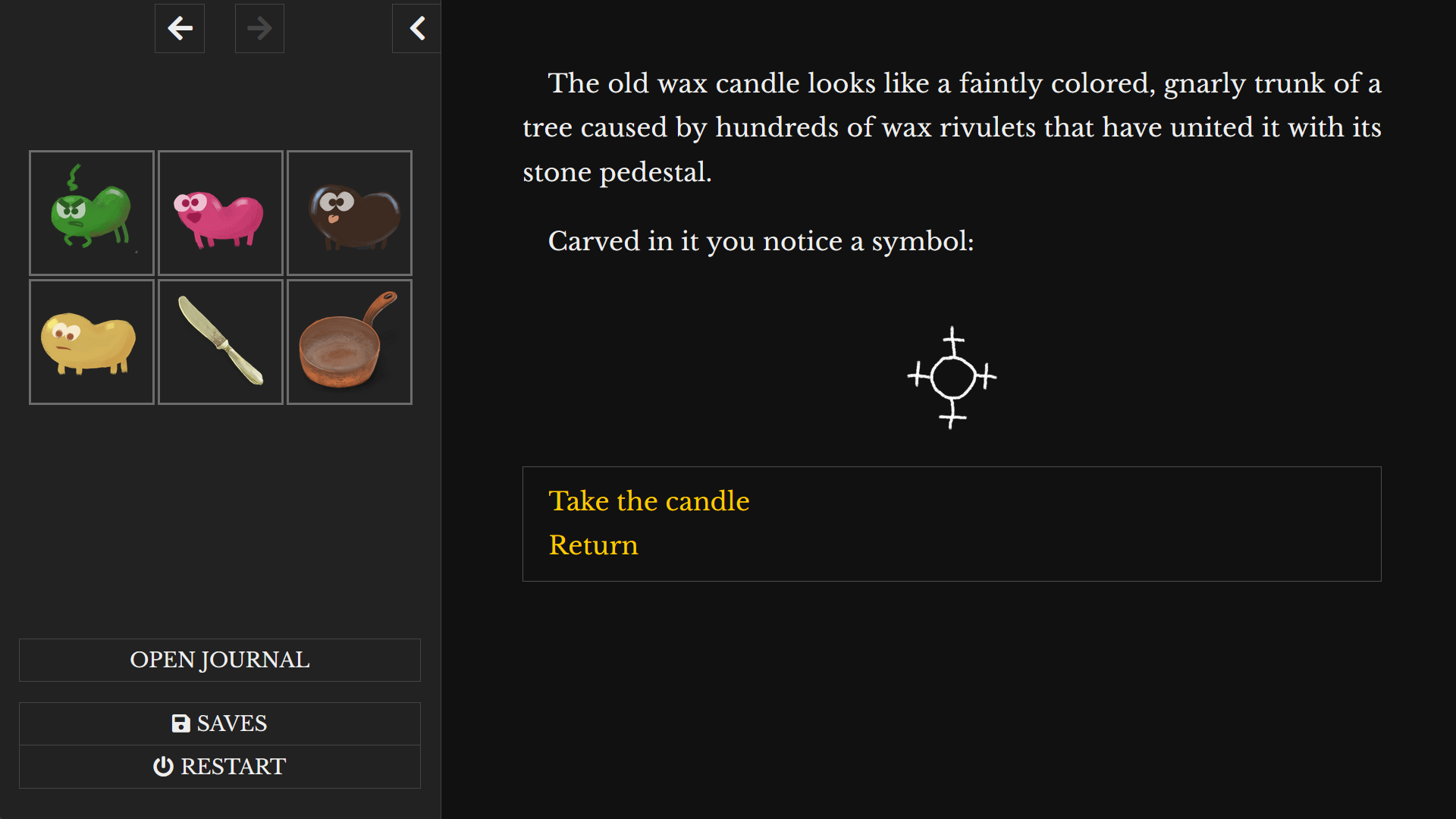Go back with the left arrow
Screen dimensions: 1456x819
[x=180, y=29]
